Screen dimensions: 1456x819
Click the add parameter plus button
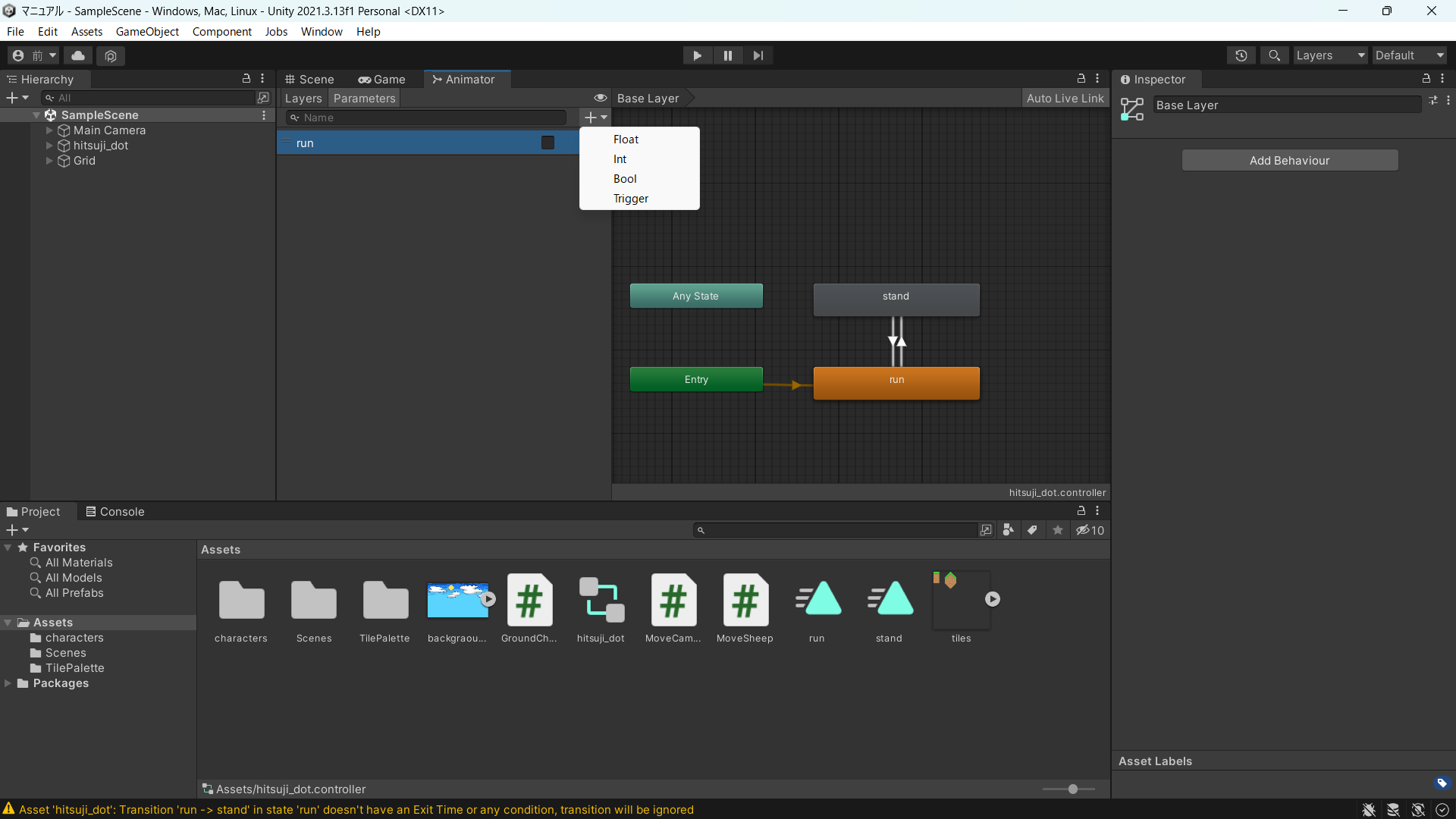(590, 117)
